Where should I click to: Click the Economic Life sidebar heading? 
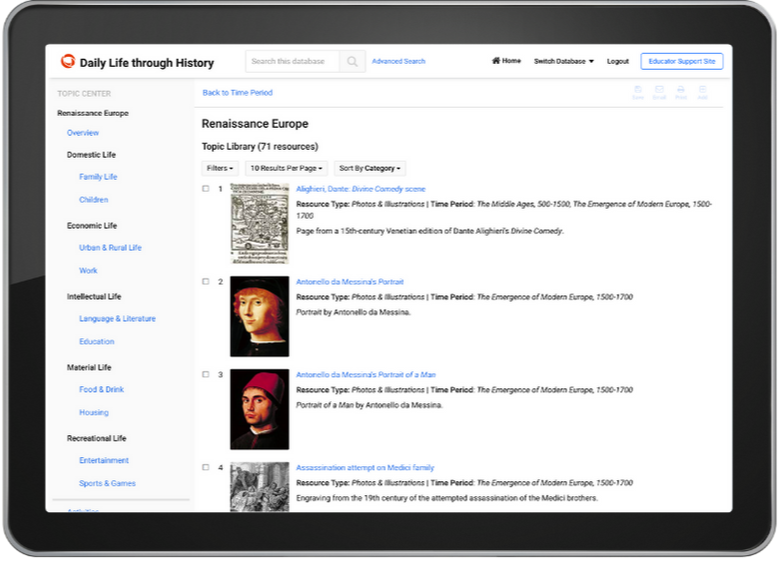[x=92, y=226]
